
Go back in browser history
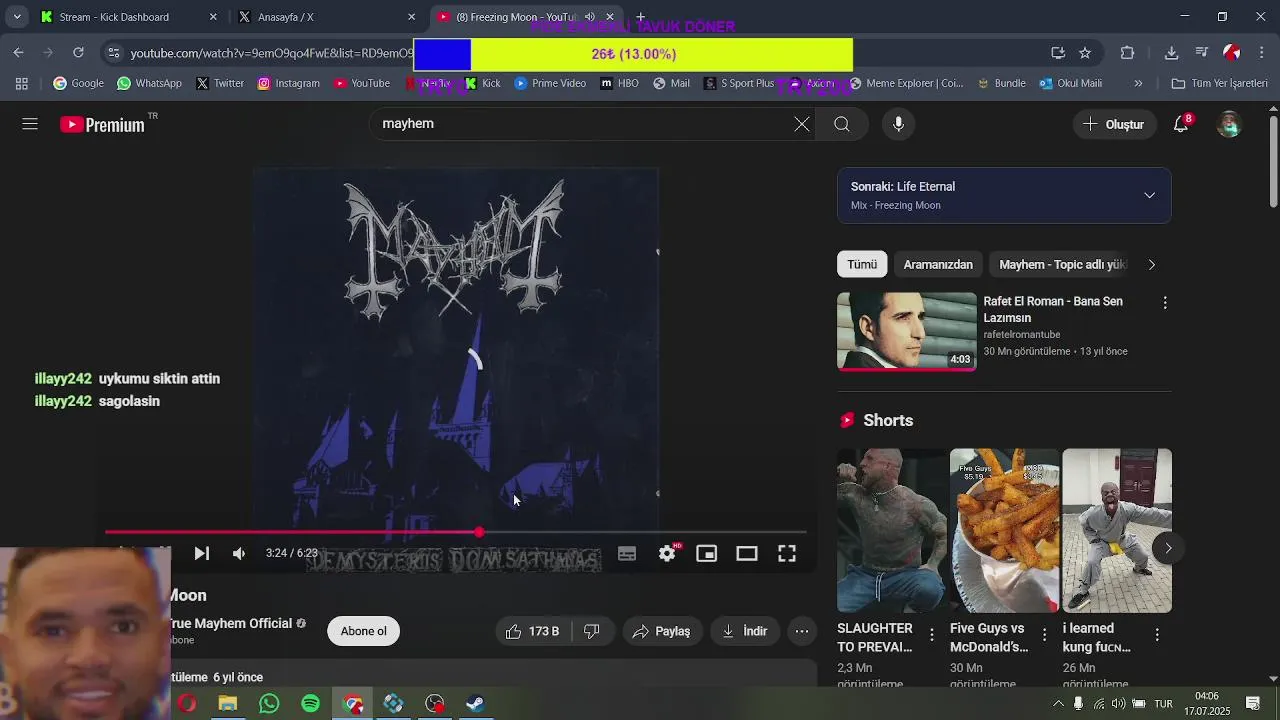[x=19, y=53]
